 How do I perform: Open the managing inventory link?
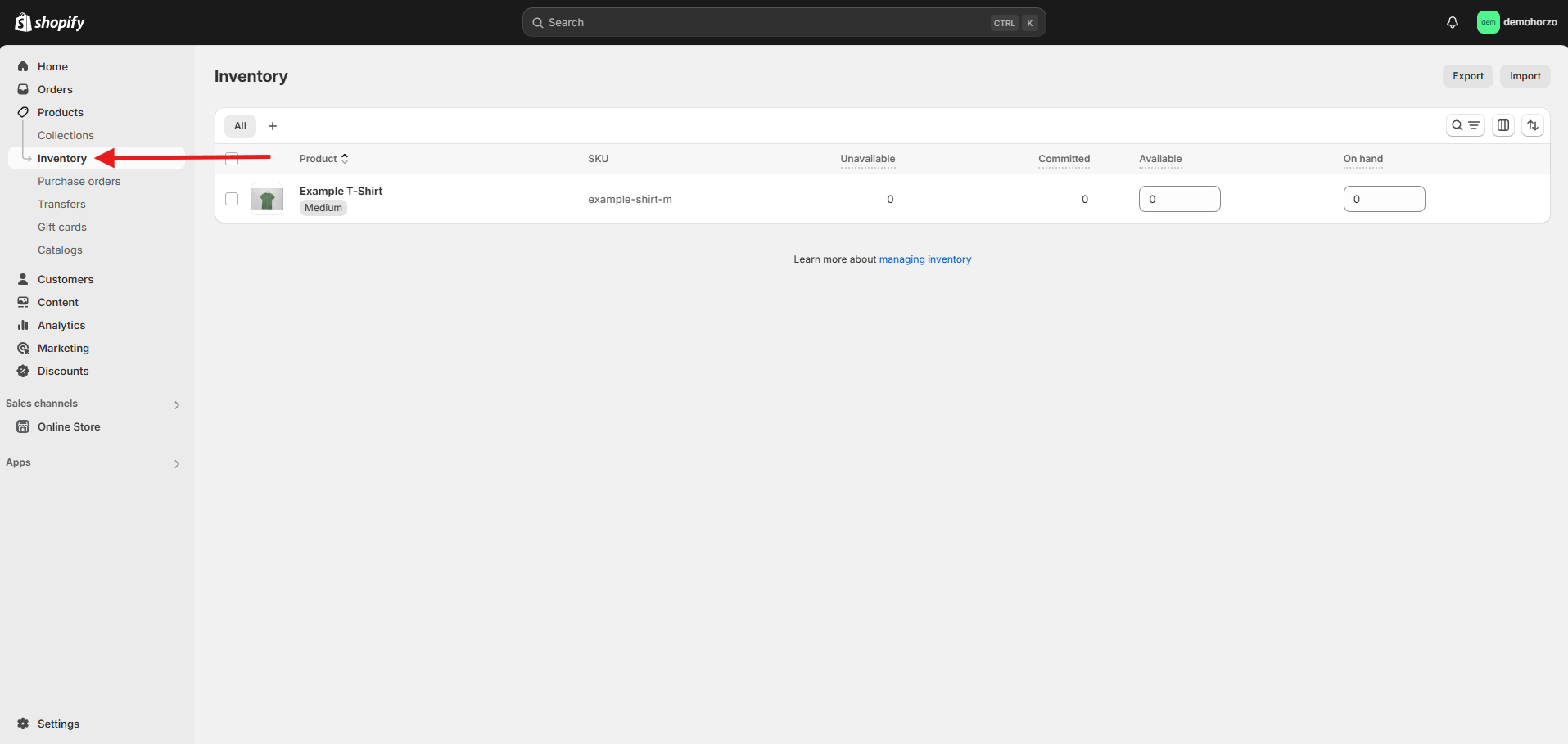[924, 259]
